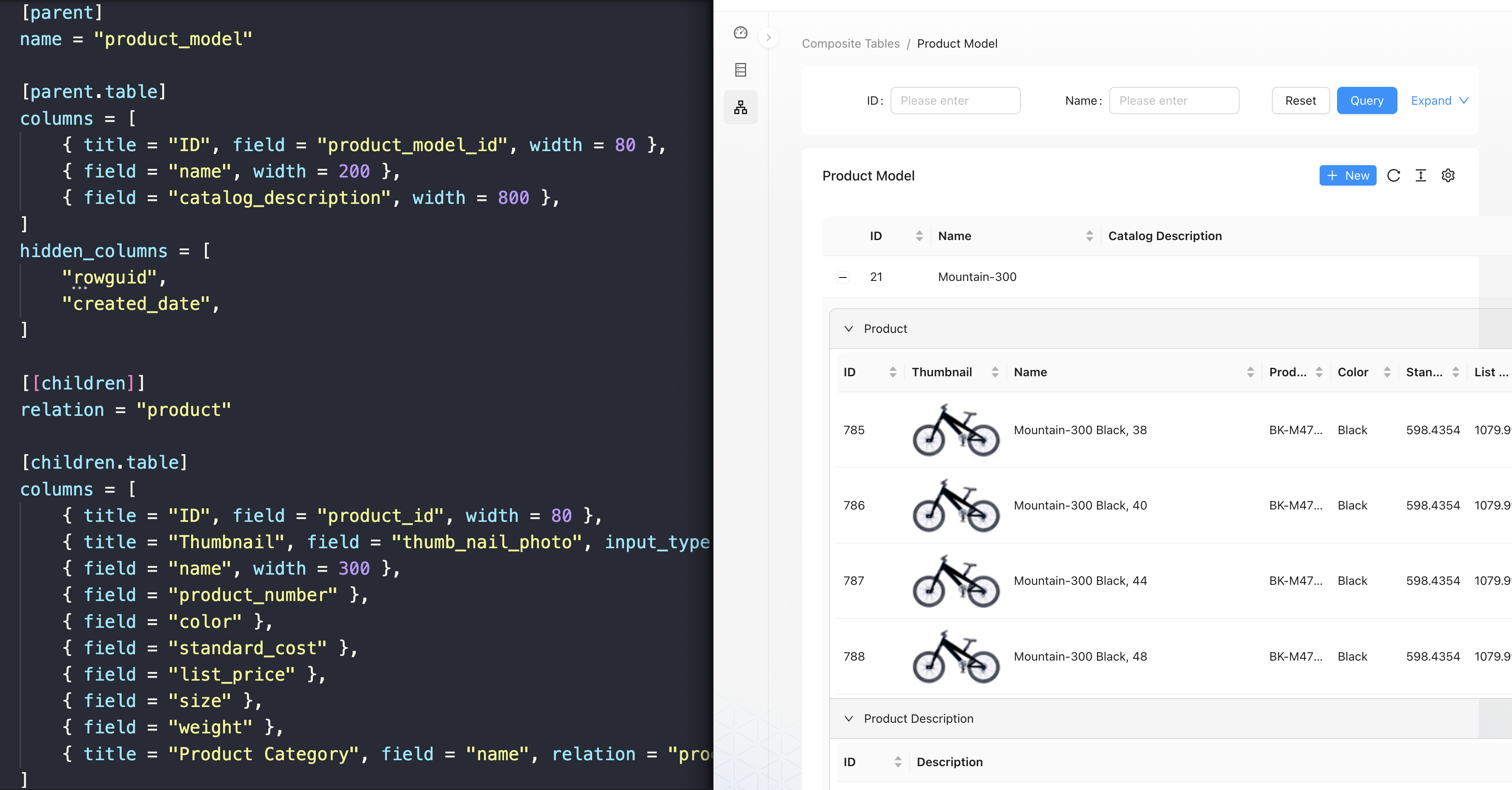Viewport: 1512px width, 790px height.
Task: Open the column settings gear icon
Action: 1448,175
